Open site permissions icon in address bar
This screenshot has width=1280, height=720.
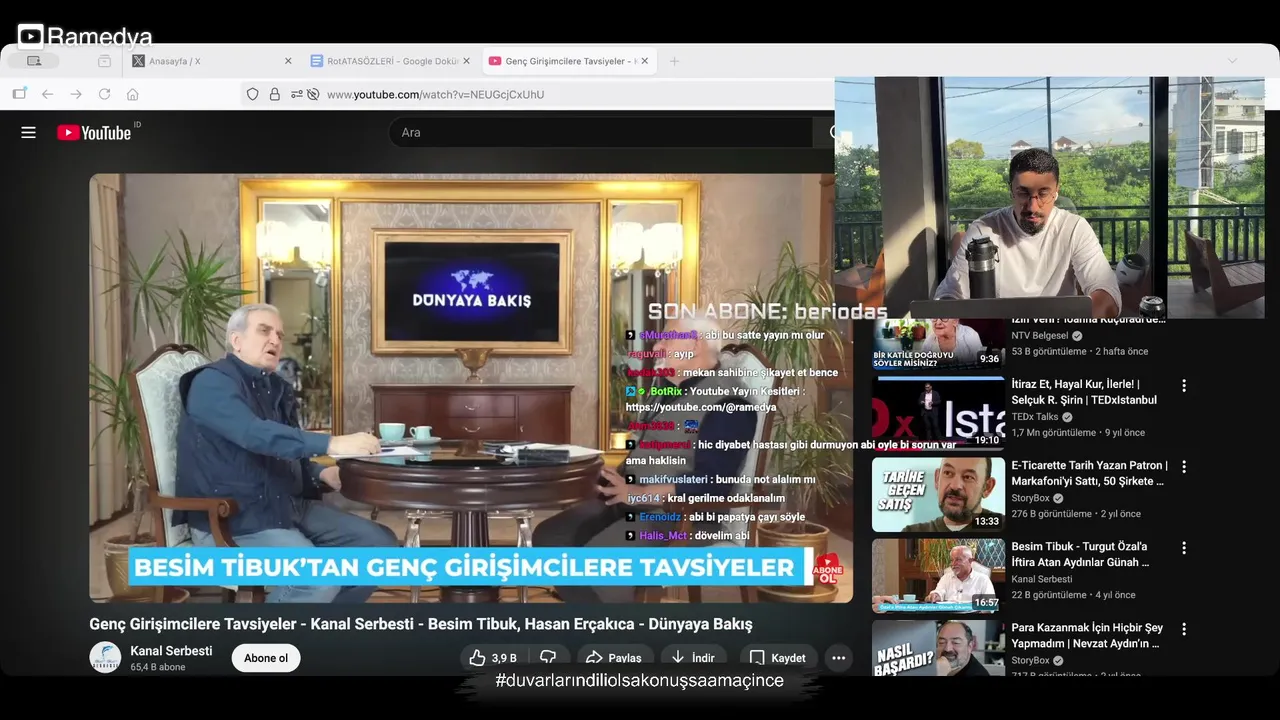(297, 94)
